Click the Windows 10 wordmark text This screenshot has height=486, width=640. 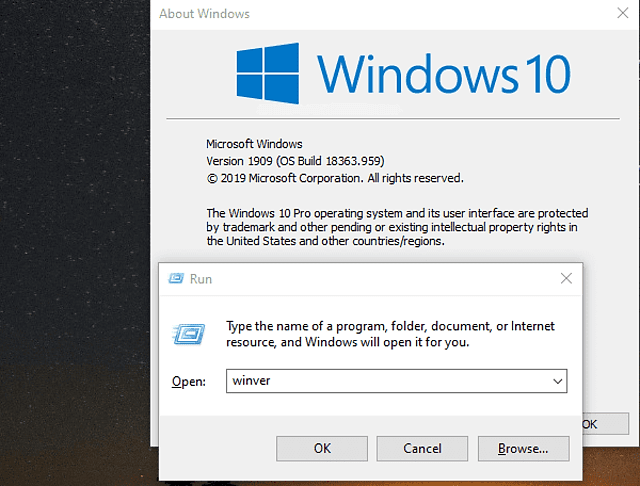pos(444,74)
